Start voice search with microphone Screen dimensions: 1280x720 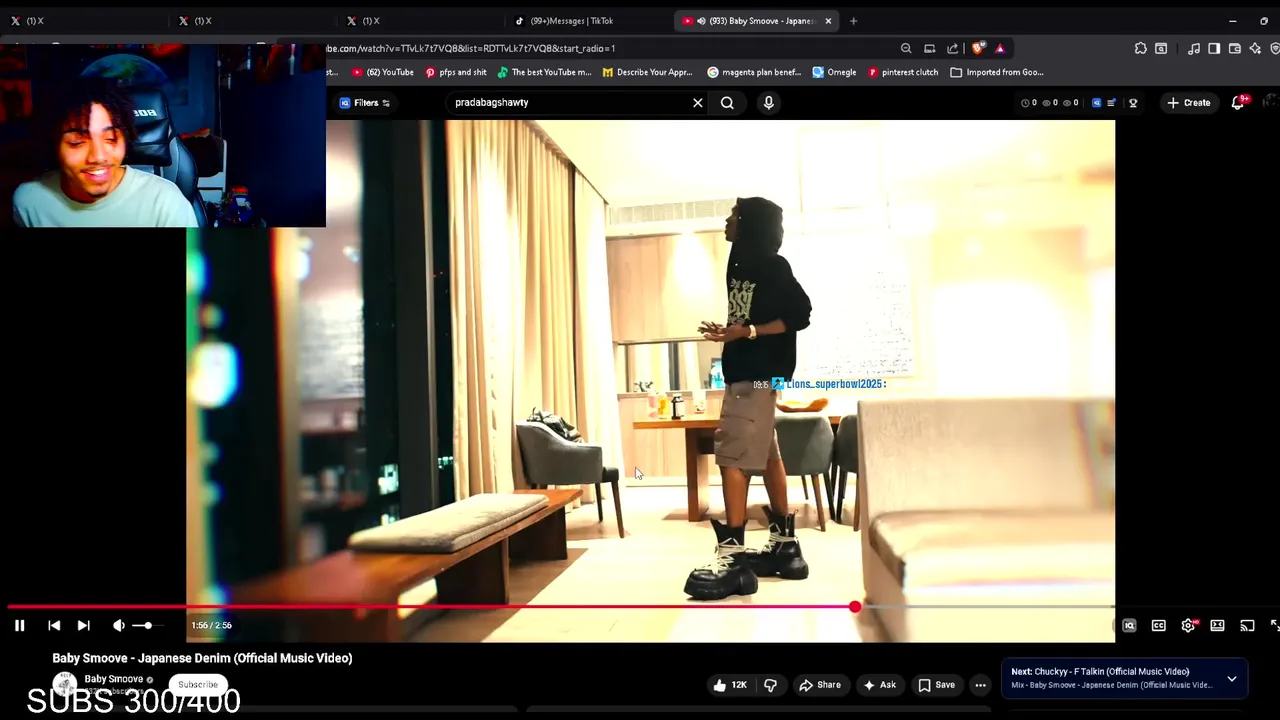pyautogui.click(x=768, y=102)
